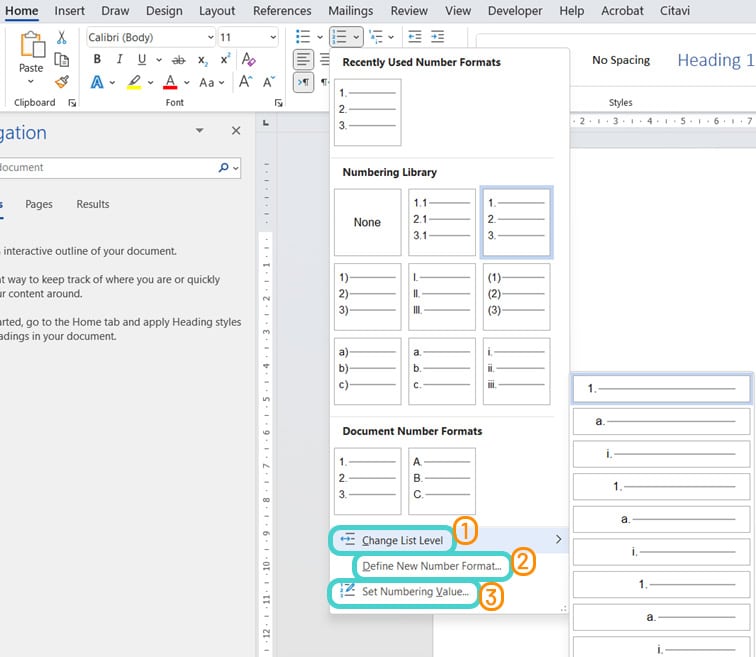Click the Numbering dropdown arrow

coord(356,37)
